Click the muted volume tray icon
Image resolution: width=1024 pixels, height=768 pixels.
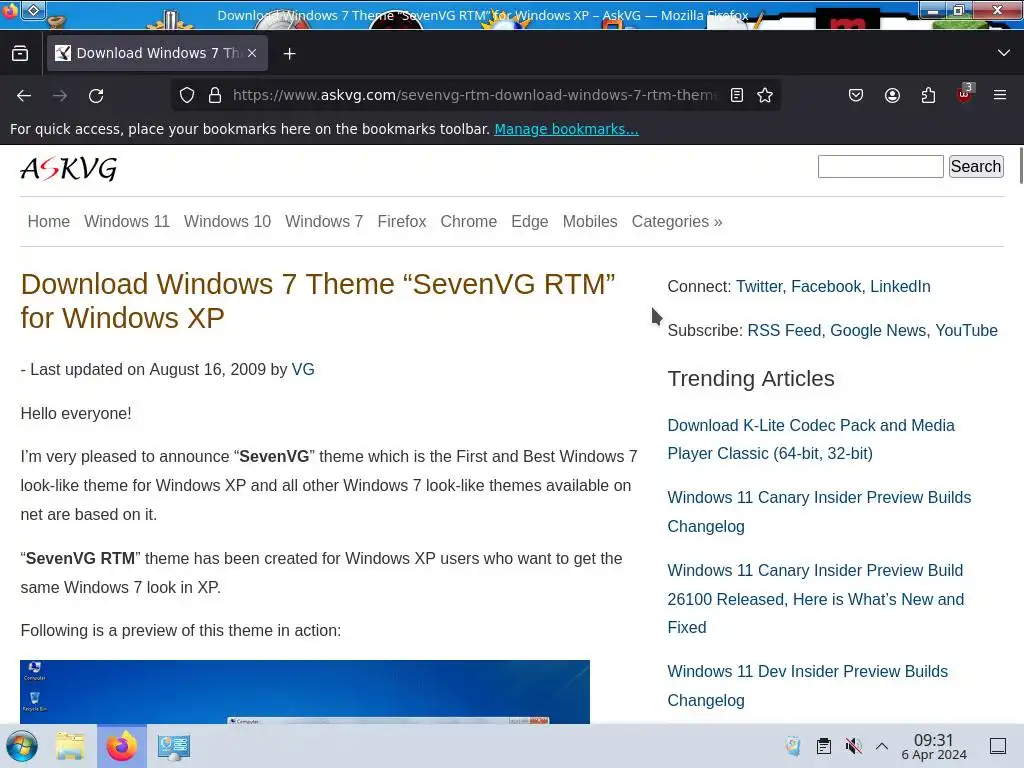[x=853, y=746]
